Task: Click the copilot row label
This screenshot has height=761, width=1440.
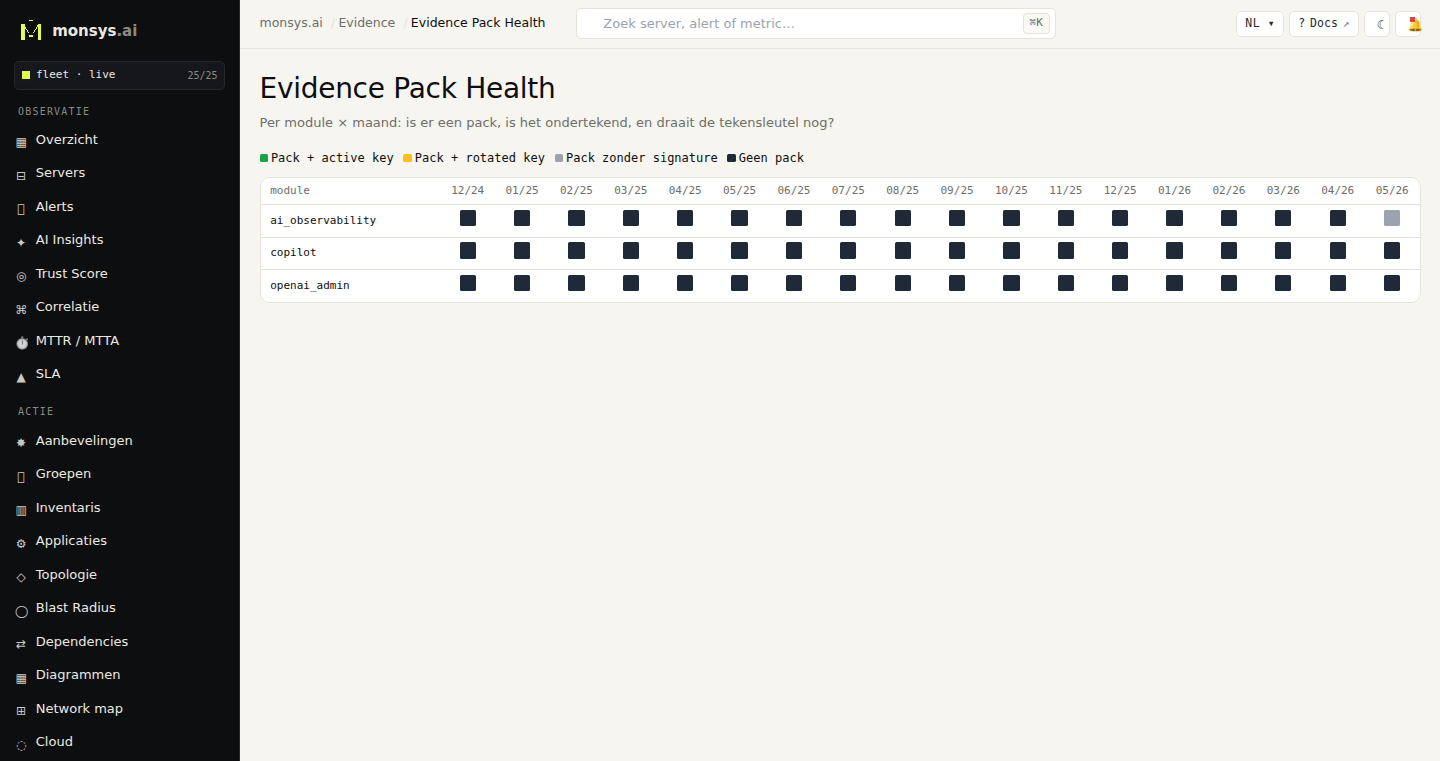Action: click(x=293, y=253)
